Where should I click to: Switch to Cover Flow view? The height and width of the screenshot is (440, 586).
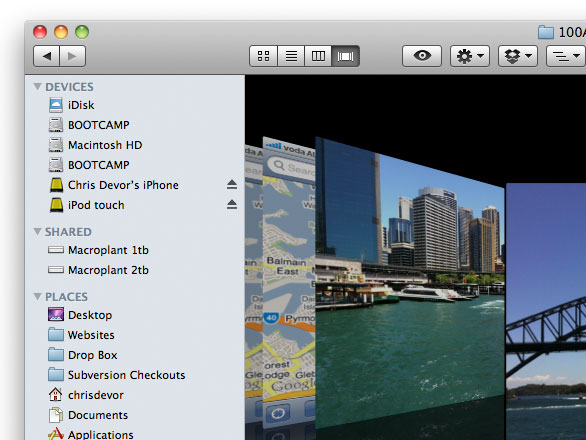(x=346, y=56)
